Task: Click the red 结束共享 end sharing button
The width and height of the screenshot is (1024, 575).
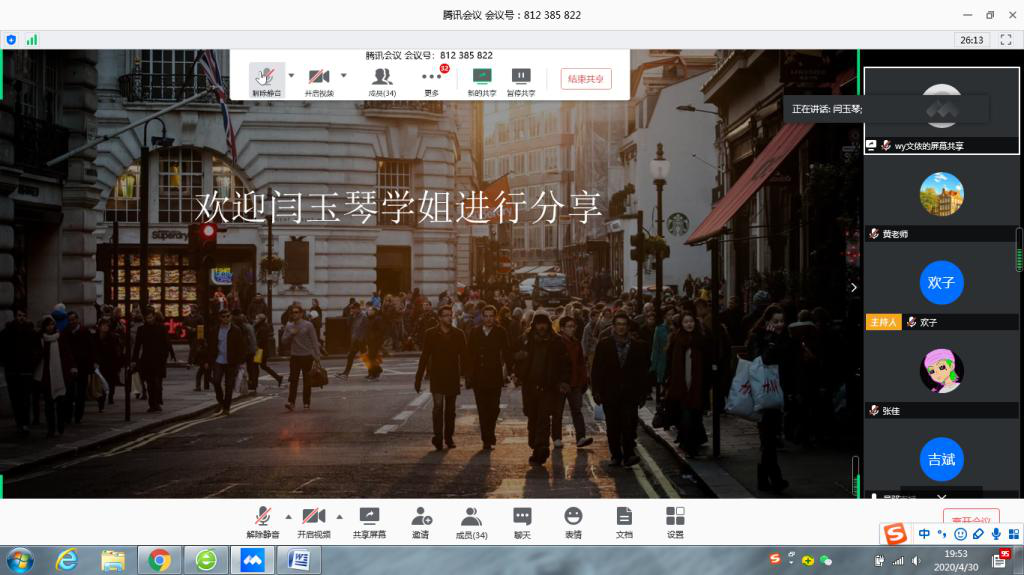Action: pos(586,79)
